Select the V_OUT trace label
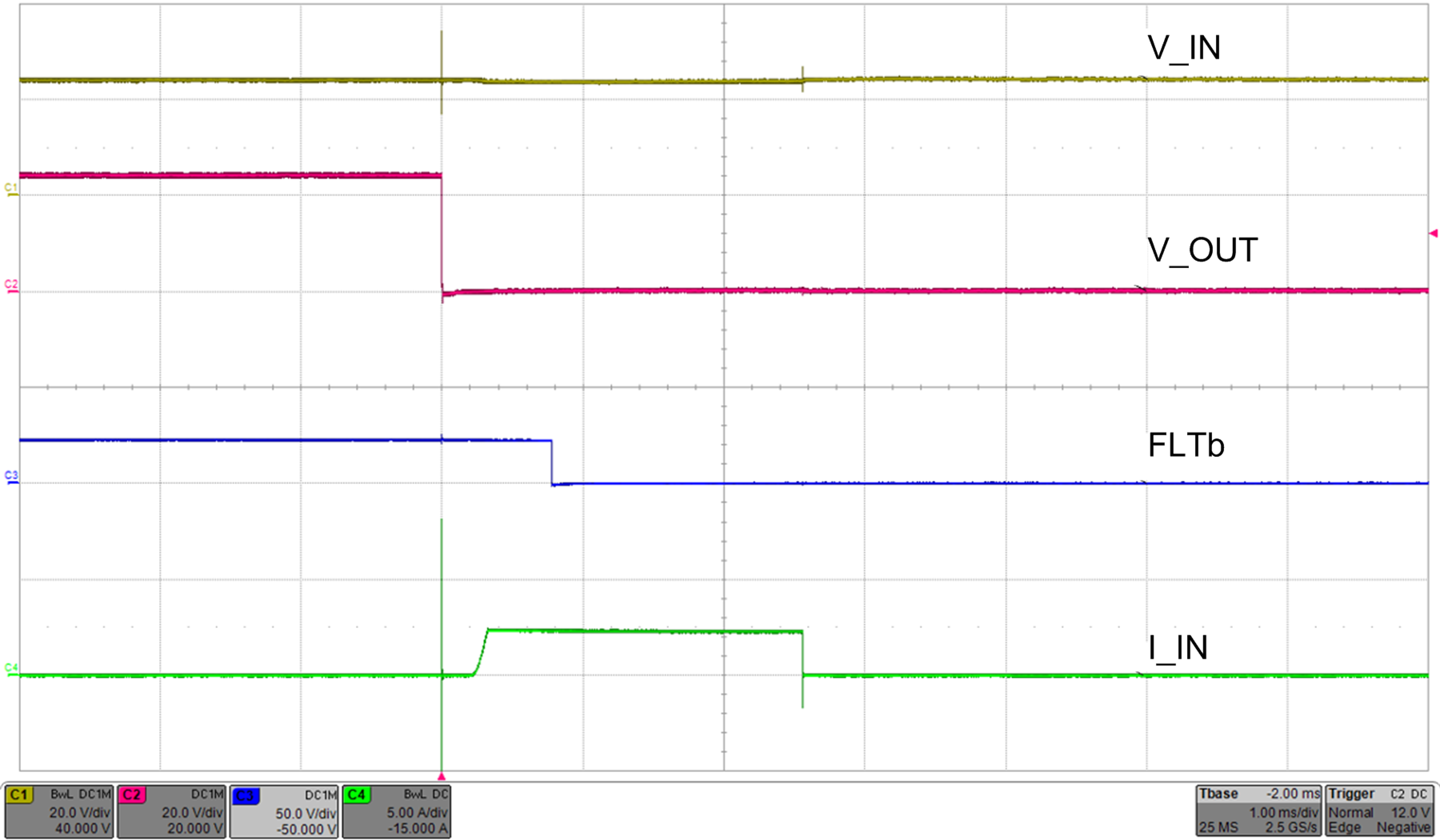The height and width of the screenshot is (840, 1440). [x=1202, y=250]
